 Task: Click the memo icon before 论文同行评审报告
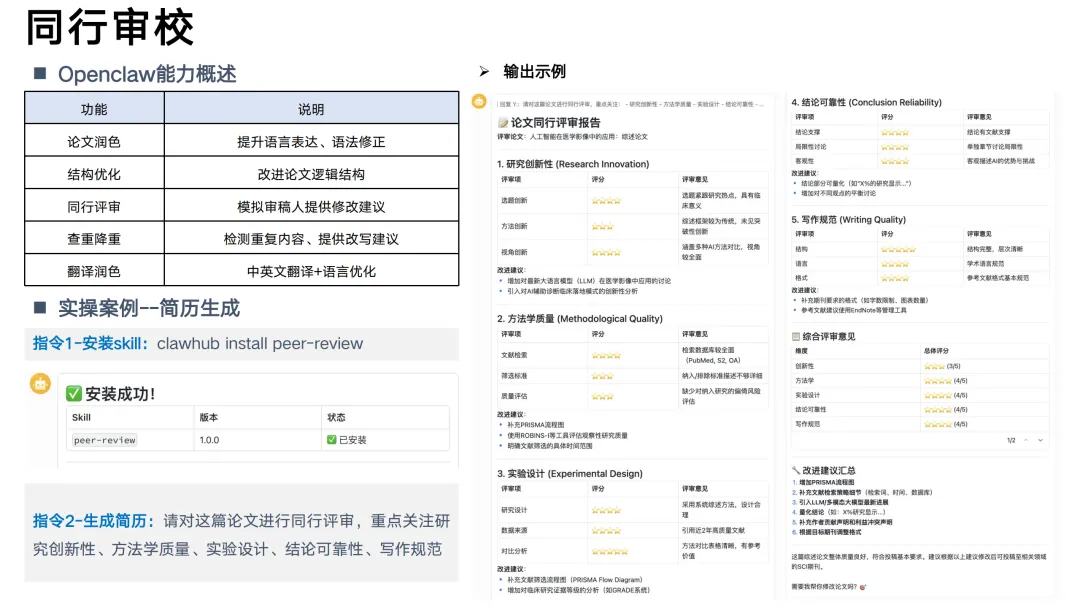coord(503,123)
